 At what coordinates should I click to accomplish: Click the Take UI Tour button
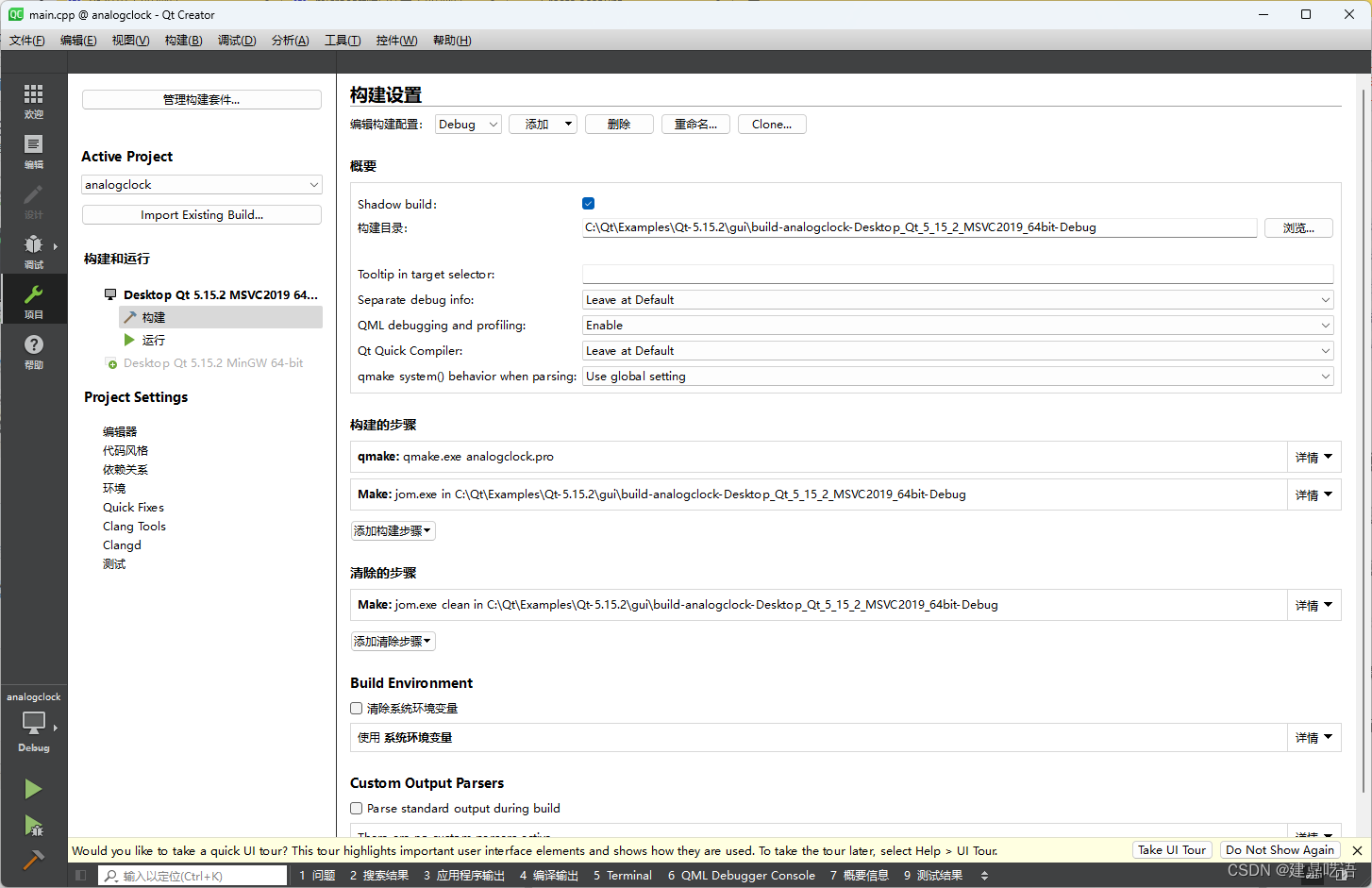point(1171,850)
